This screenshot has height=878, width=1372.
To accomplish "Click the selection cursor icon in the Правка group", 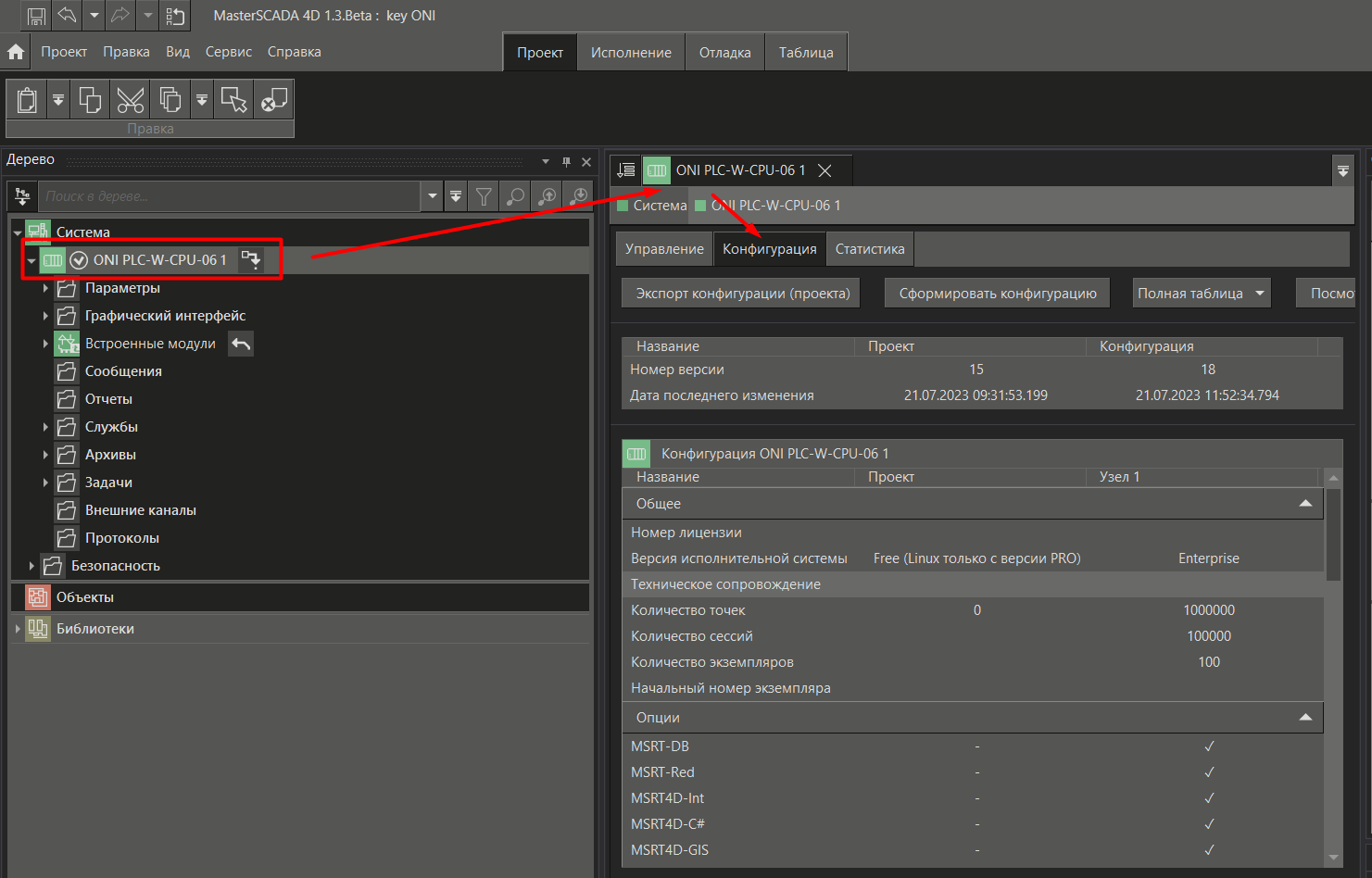I will coord(233,99).
